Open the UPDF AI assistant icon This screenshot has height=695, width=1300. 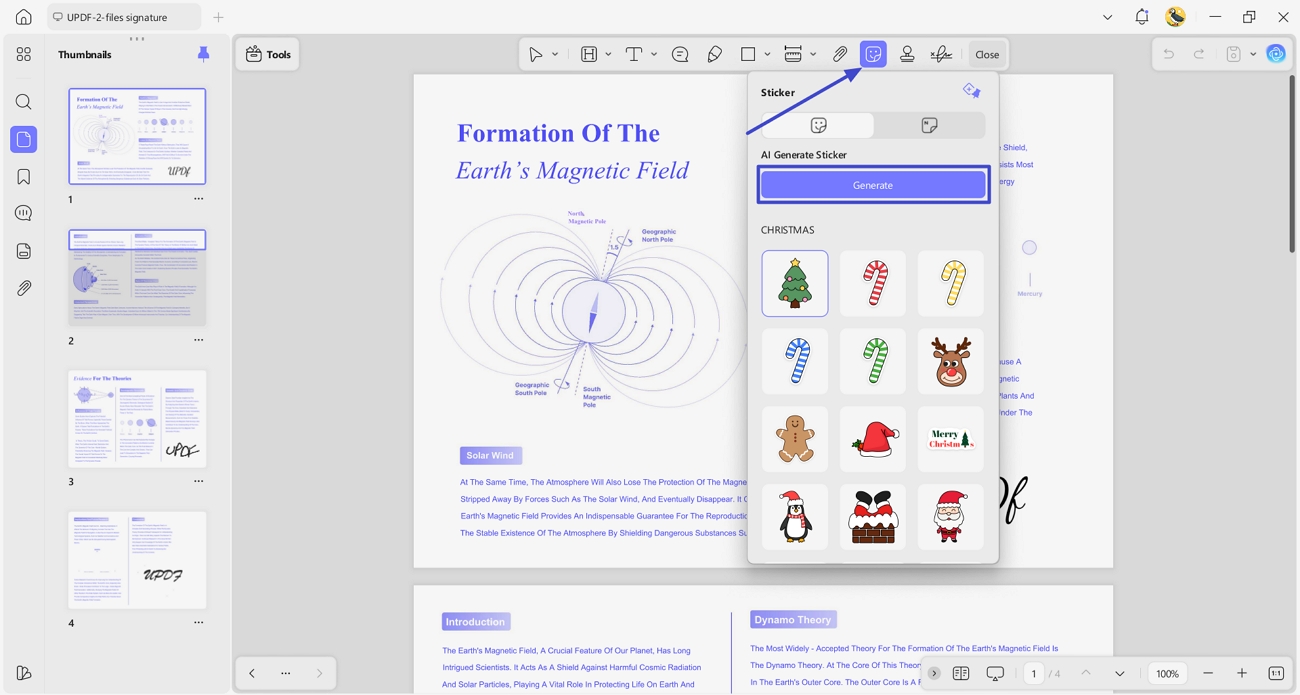pyautogui.click(x=1276, y=54)
